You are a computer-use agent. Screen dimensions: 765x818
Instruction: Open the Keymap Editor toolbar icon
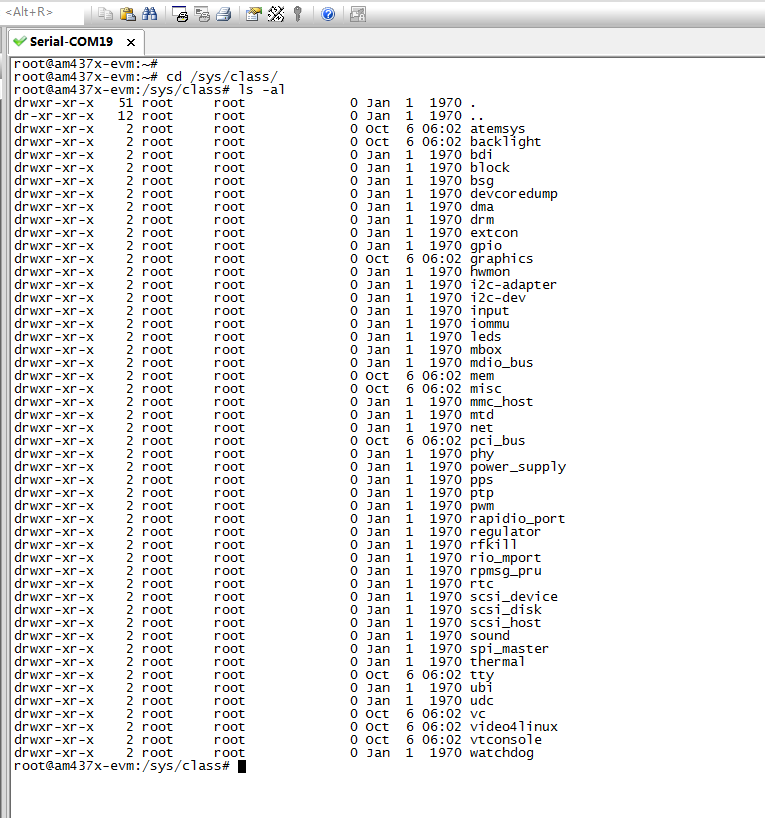coord(276,14)
